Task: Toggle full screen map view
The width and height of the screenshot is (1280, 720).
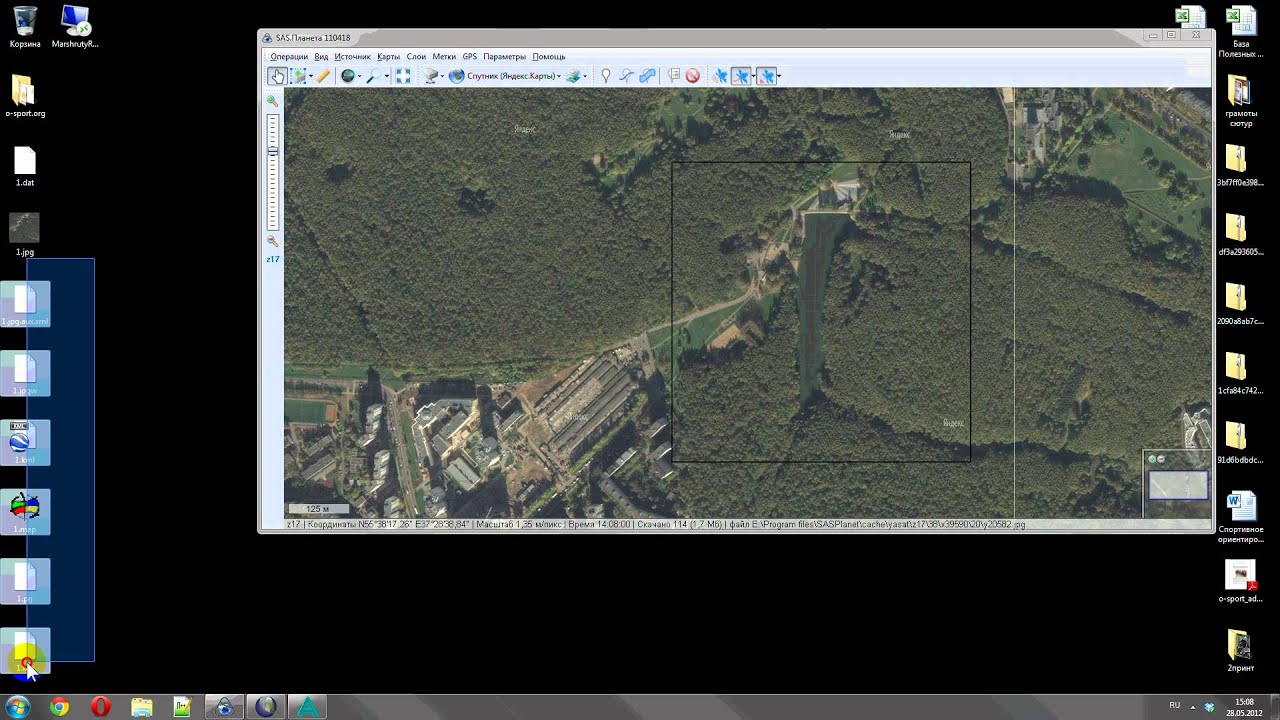Action: click(x=403, y=76)
